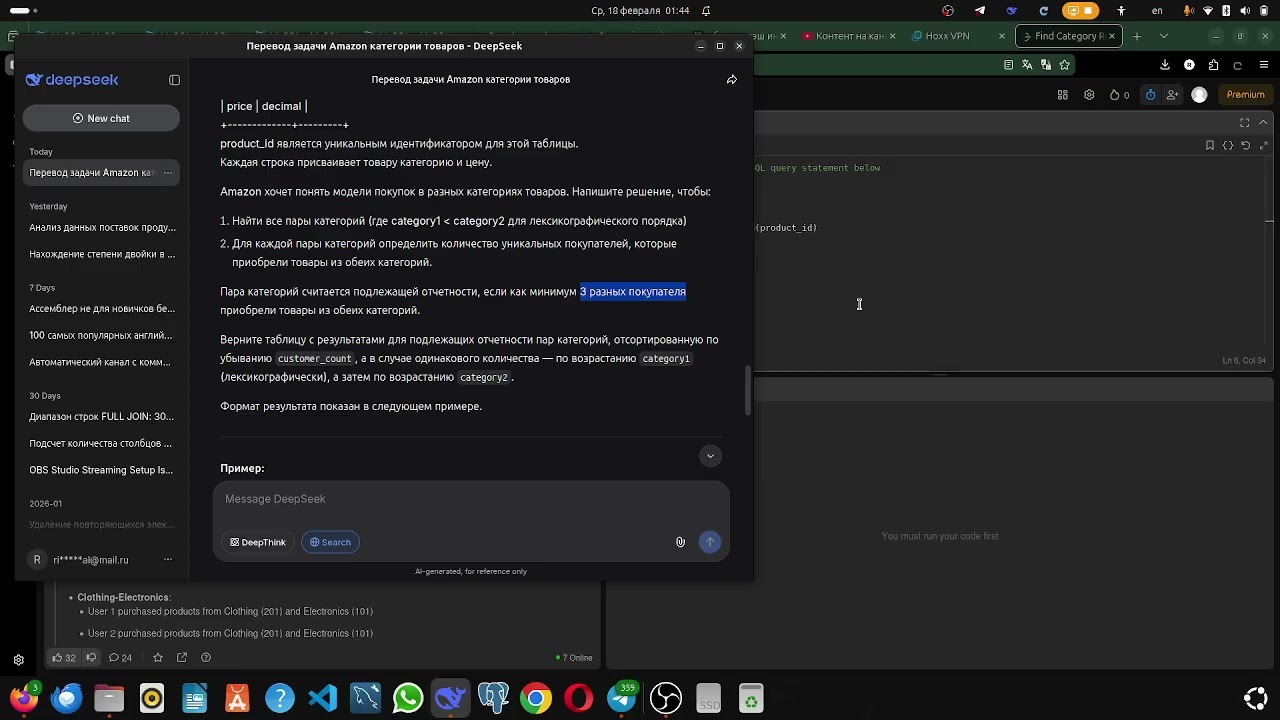Collapse the code editor panel chevron
The width and height of the screenshot is (1280, 720).
click(1262, 123)
